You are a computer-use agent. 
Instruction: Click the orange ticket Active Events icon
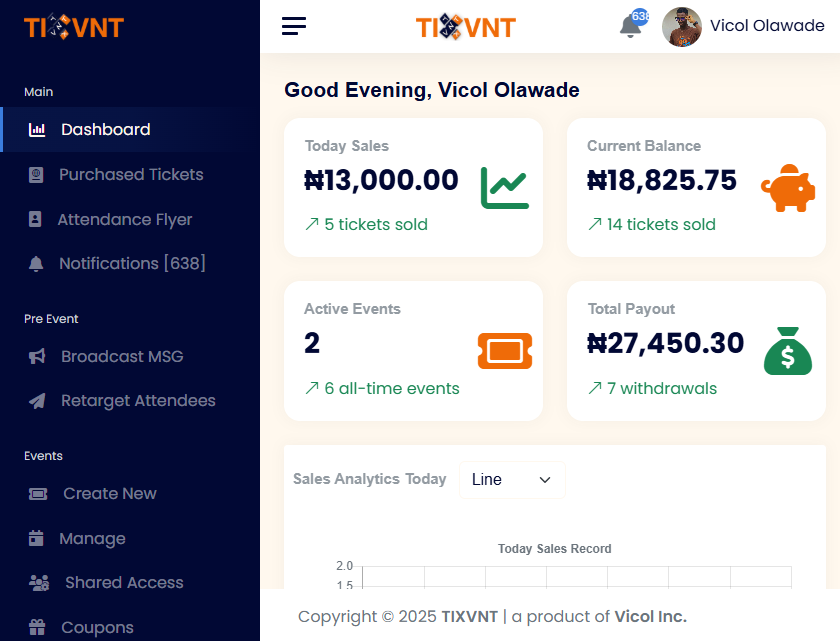click(x=505, y=350)
